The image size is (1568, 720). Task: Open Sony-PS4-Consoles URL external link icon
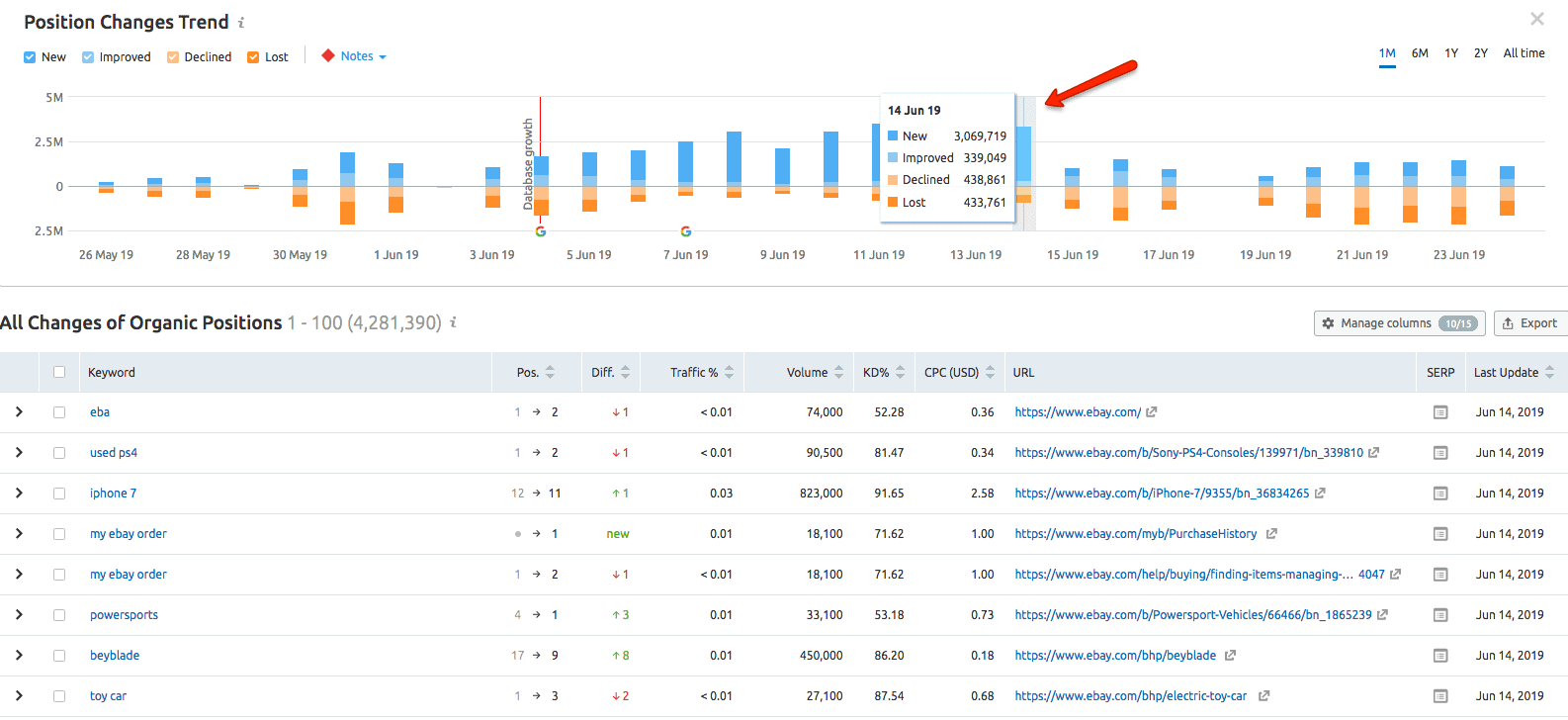1374,453
